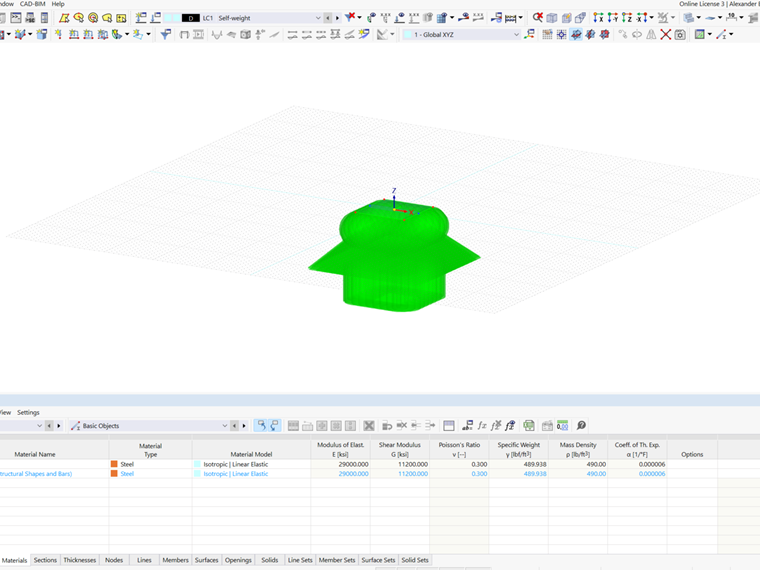Click the red X delete icon
This screenshot has height=570, width=760.
pos(666,34)
